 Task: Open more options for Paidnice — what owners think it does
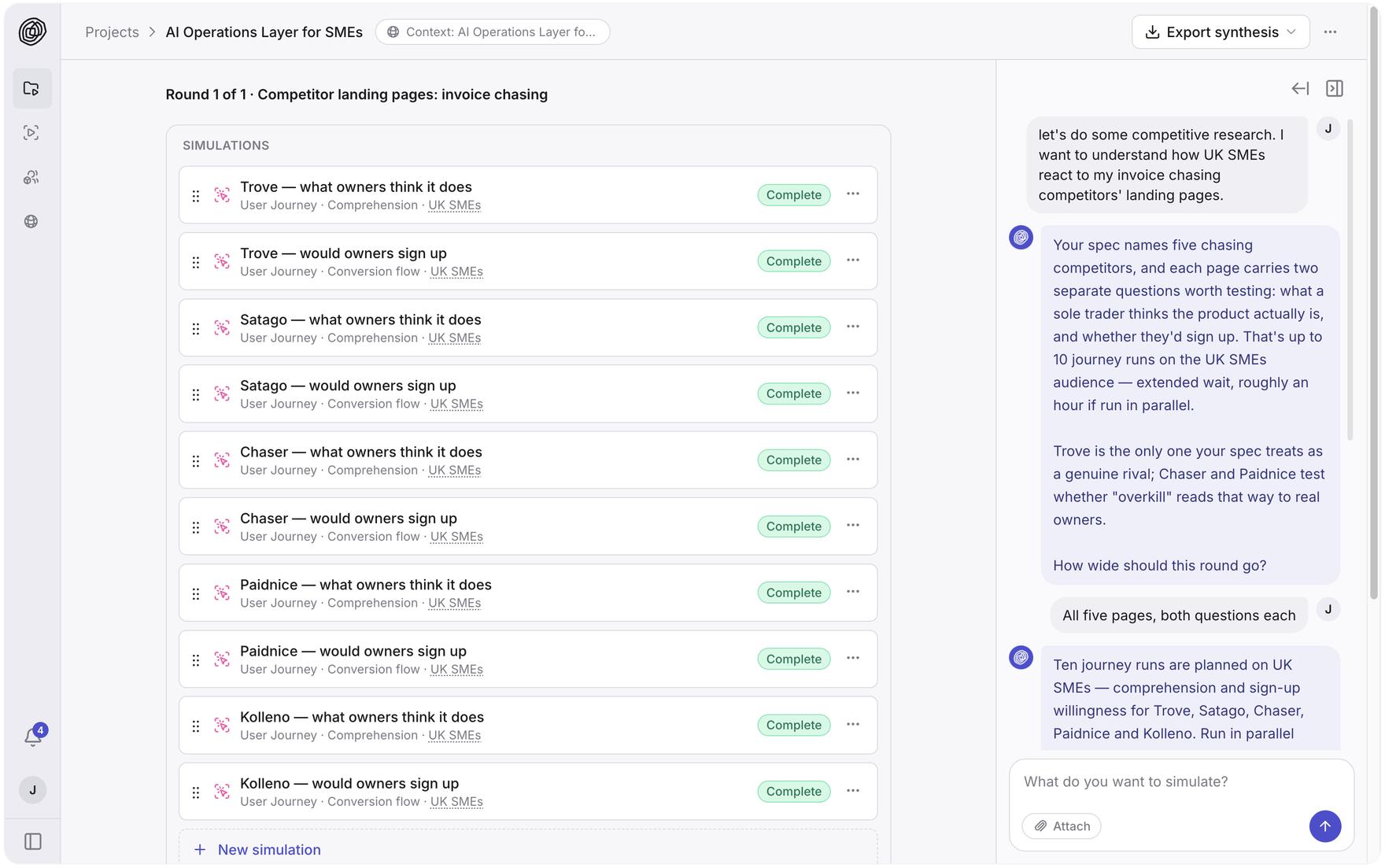click(x=853, y=592)
